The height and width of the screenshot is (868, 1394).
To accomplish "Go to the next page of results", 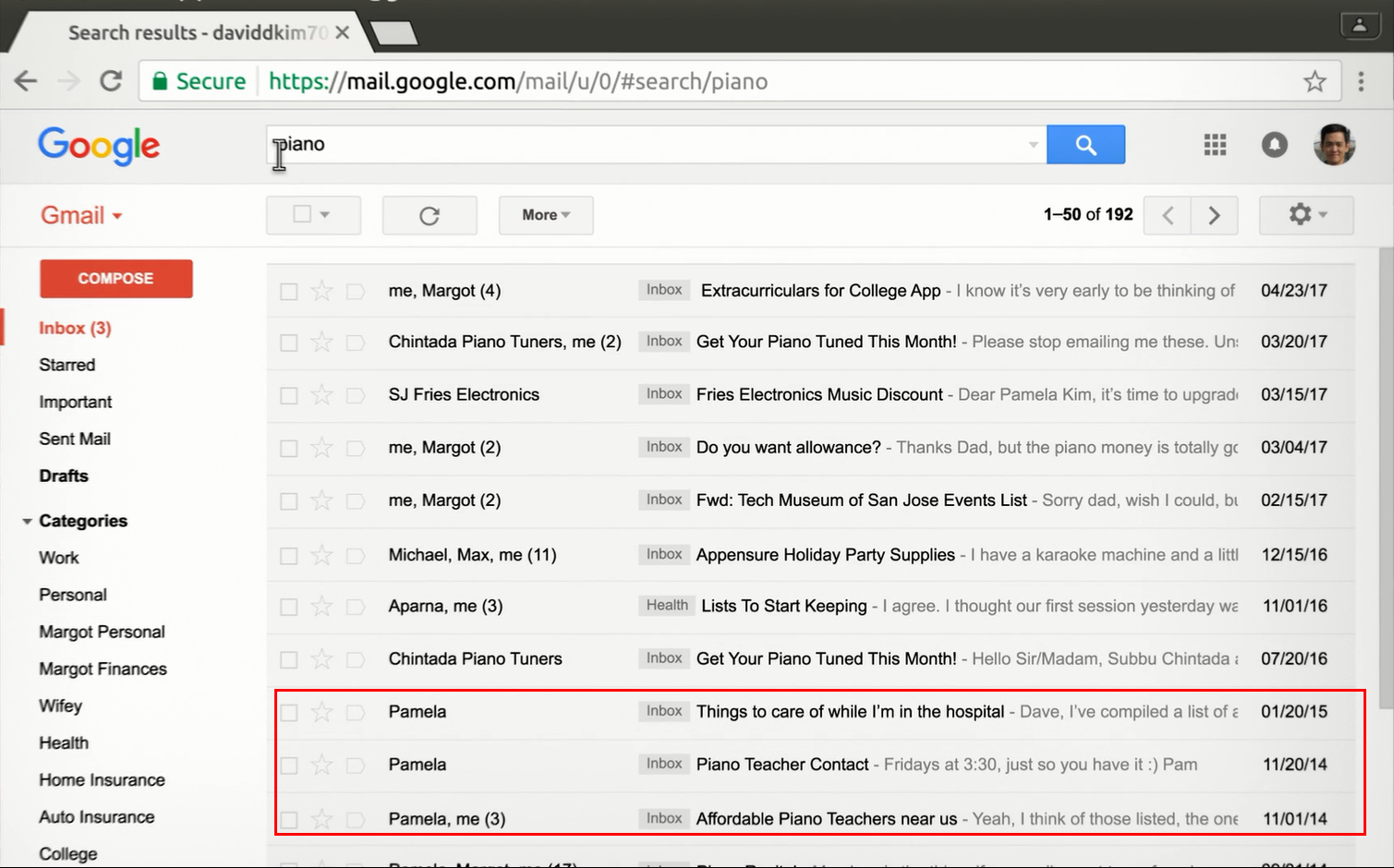I will pos(1214,215).
